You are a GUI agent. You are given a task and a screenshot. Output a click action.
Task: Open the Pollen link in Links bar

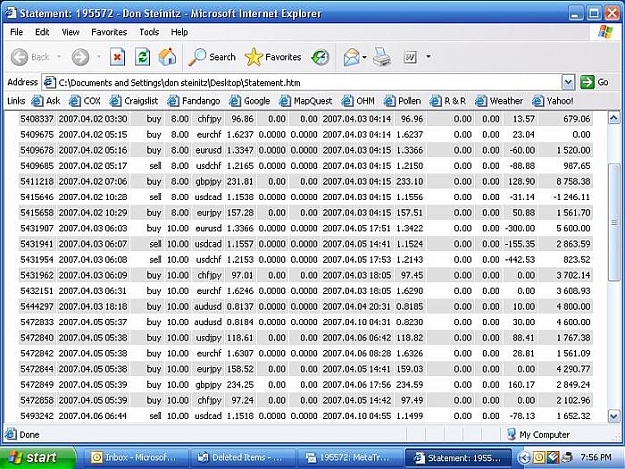pos(402,101)
